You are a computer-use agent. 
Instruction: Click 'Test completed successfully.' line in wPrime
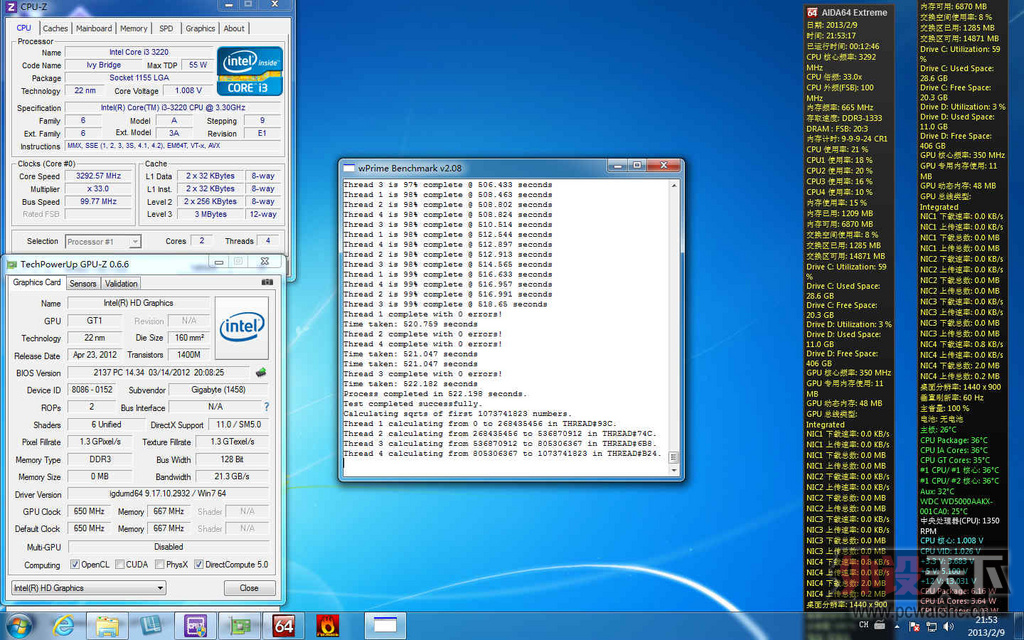tap(411, 404)
